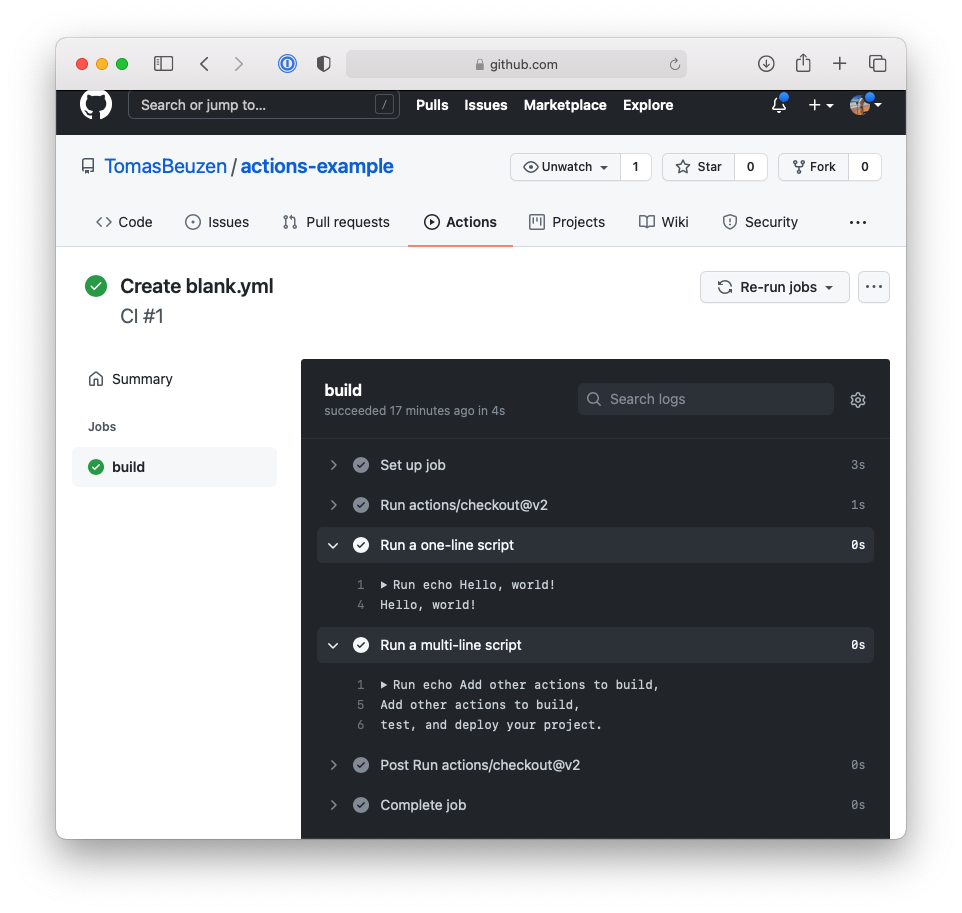Open Issues in the top navigation
Image resolution: width=962 pixels, height=913 pixels.
(486, 105)
